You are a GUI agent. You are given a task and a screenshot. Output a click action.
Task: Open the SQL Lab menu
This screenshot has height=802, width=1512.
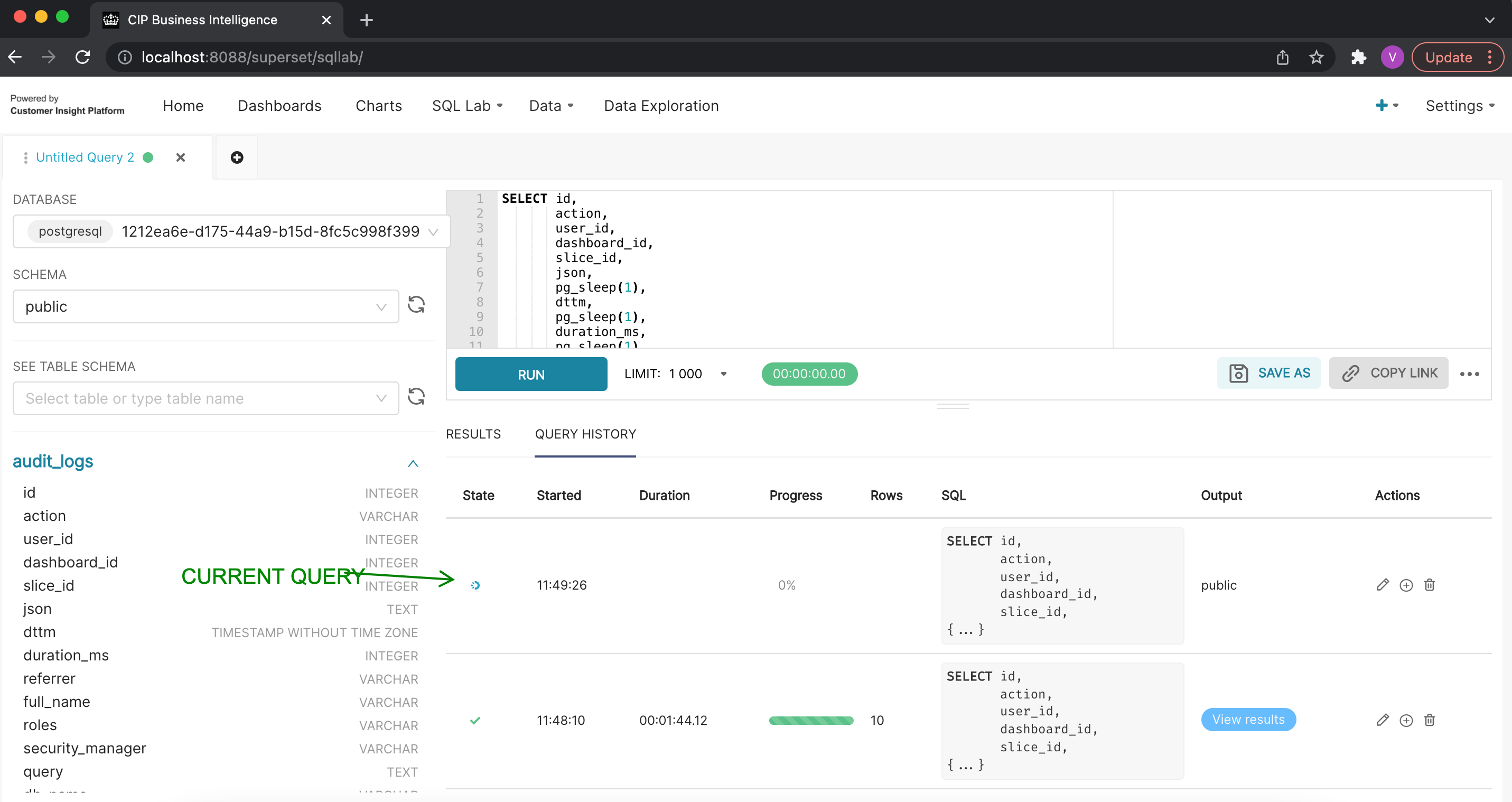466,106
